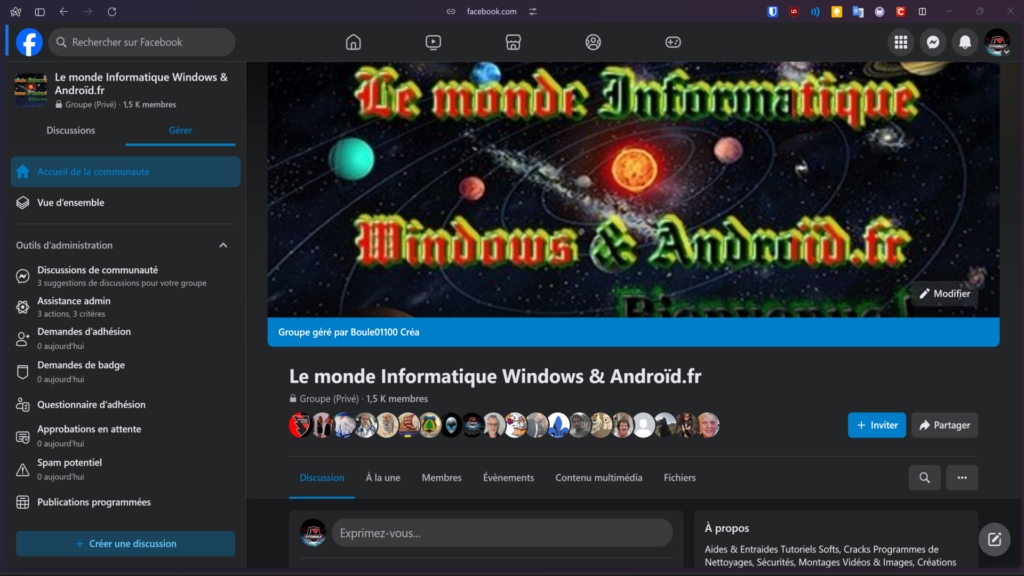
Task: Open the uBlock Origin extension icon
Action: pos(794,12)
